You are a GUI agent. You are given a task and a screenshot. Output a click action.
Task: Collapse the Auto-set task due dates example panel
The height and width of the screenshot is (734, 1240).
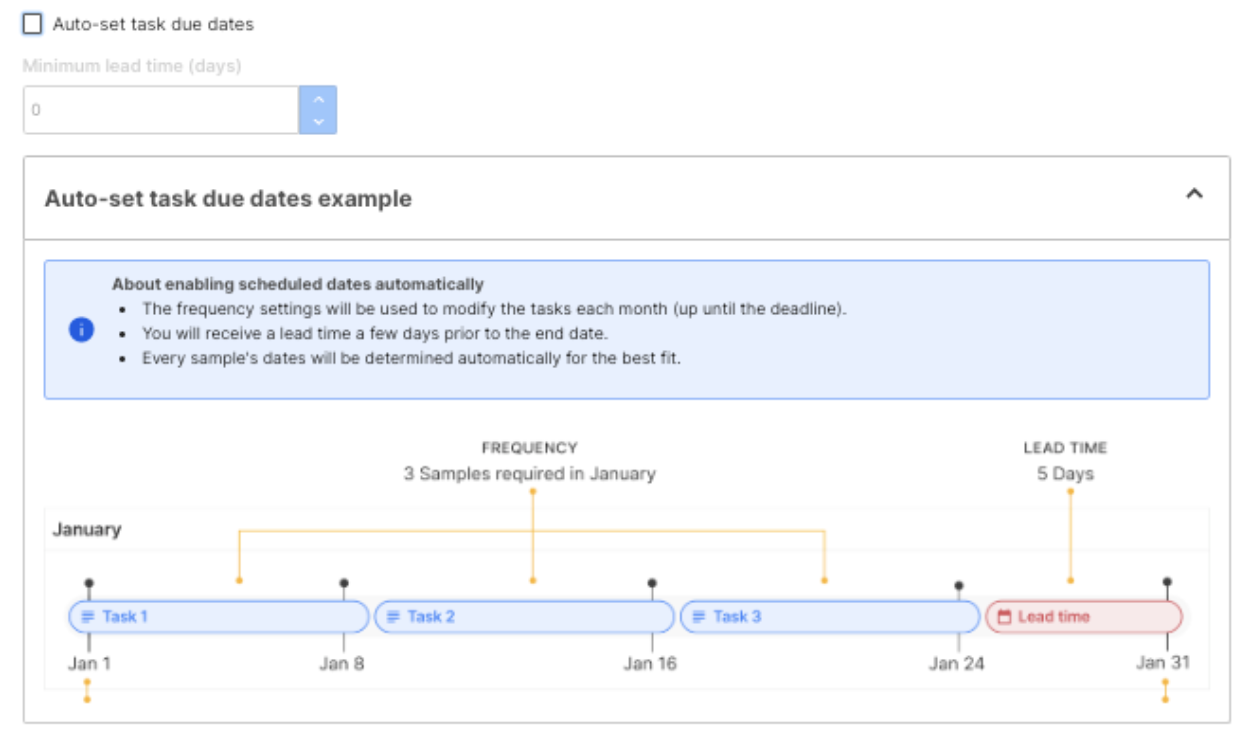pos(1193,195)
